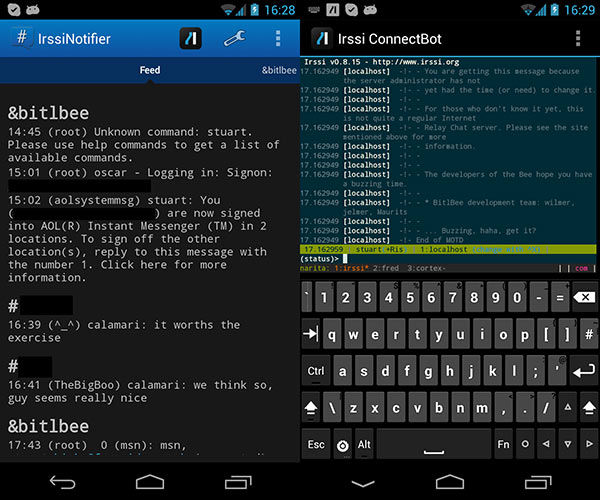Tap Android Home in the ConnectBot screen
600x500 pixels.
(x=450, y=482)
